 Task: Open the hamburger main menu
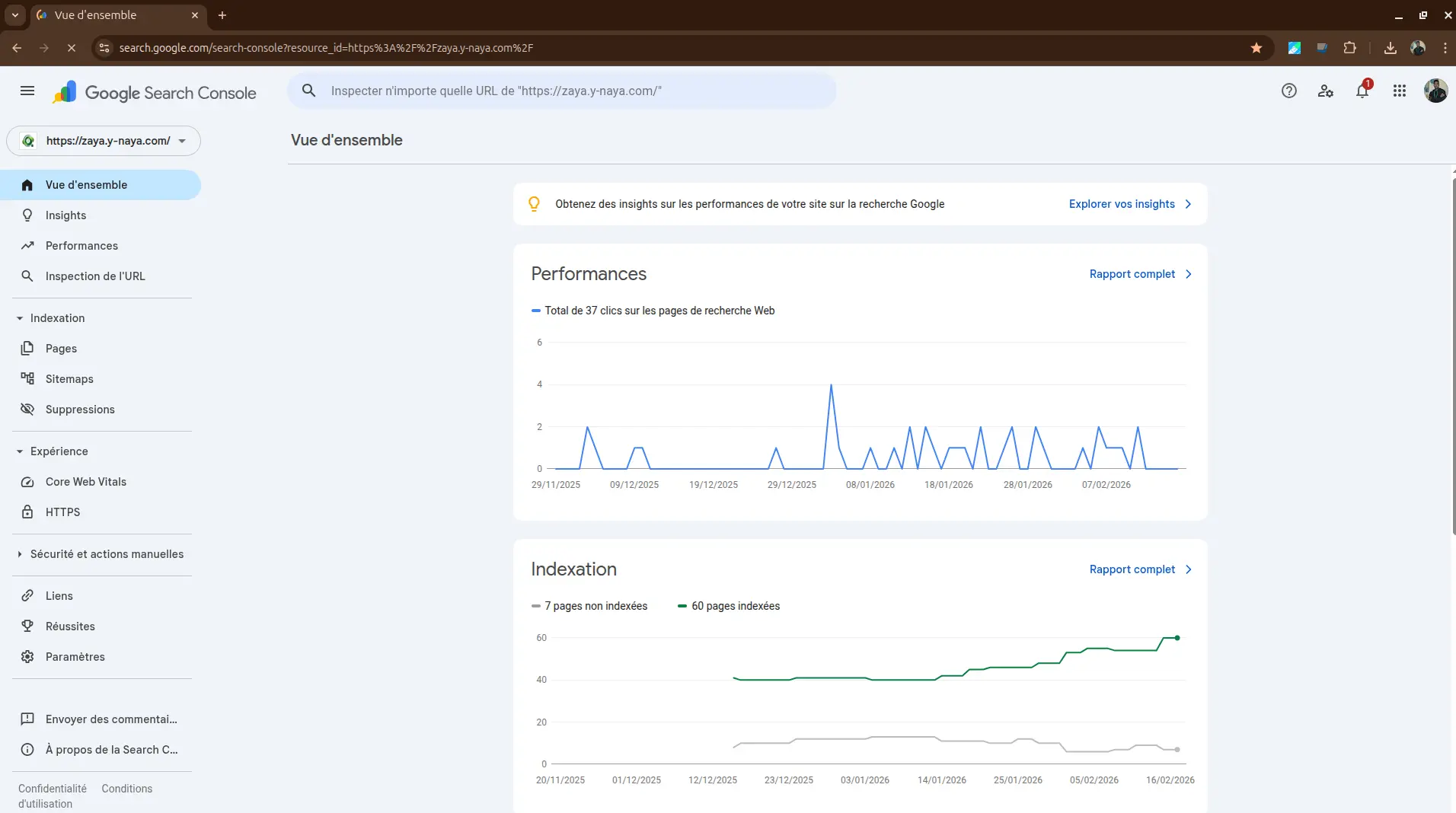27,91
